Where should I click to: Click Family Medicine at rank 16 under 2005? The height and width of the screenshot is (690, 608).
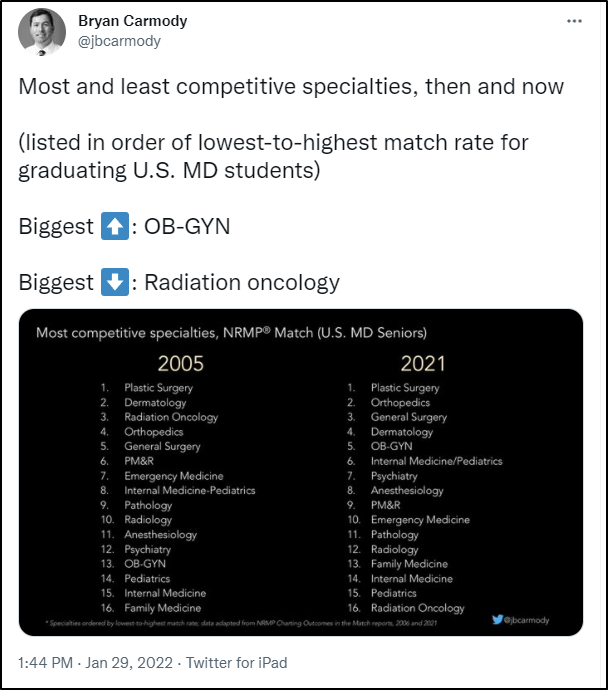(x=162, y=608)
